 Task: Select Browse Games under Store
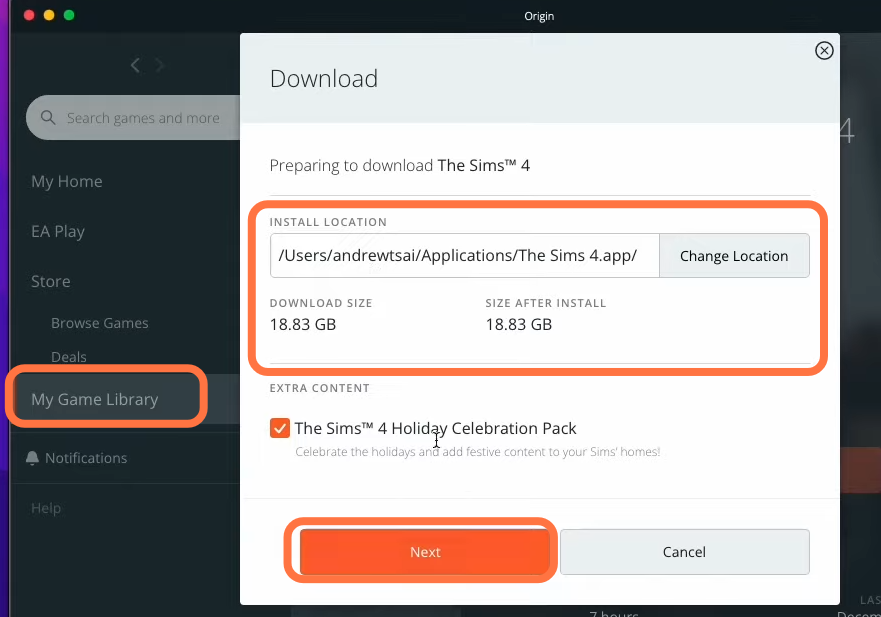(100, 323)
